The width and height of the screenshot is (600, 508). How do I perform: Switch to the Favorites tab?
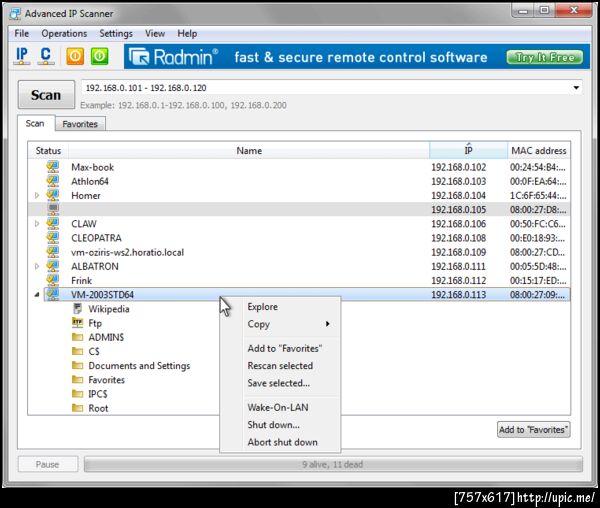click(80, 124)
